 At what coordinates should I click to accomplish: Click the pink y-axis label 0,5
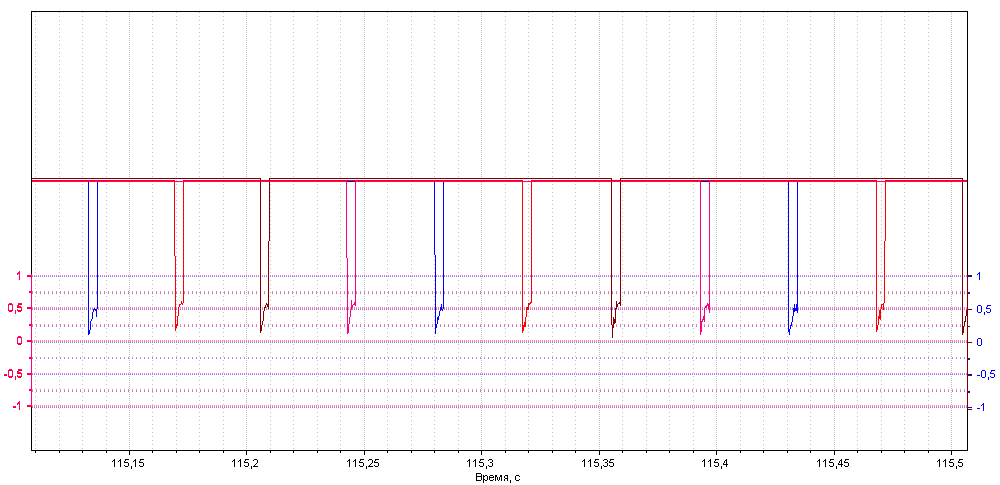click(15, 309)
